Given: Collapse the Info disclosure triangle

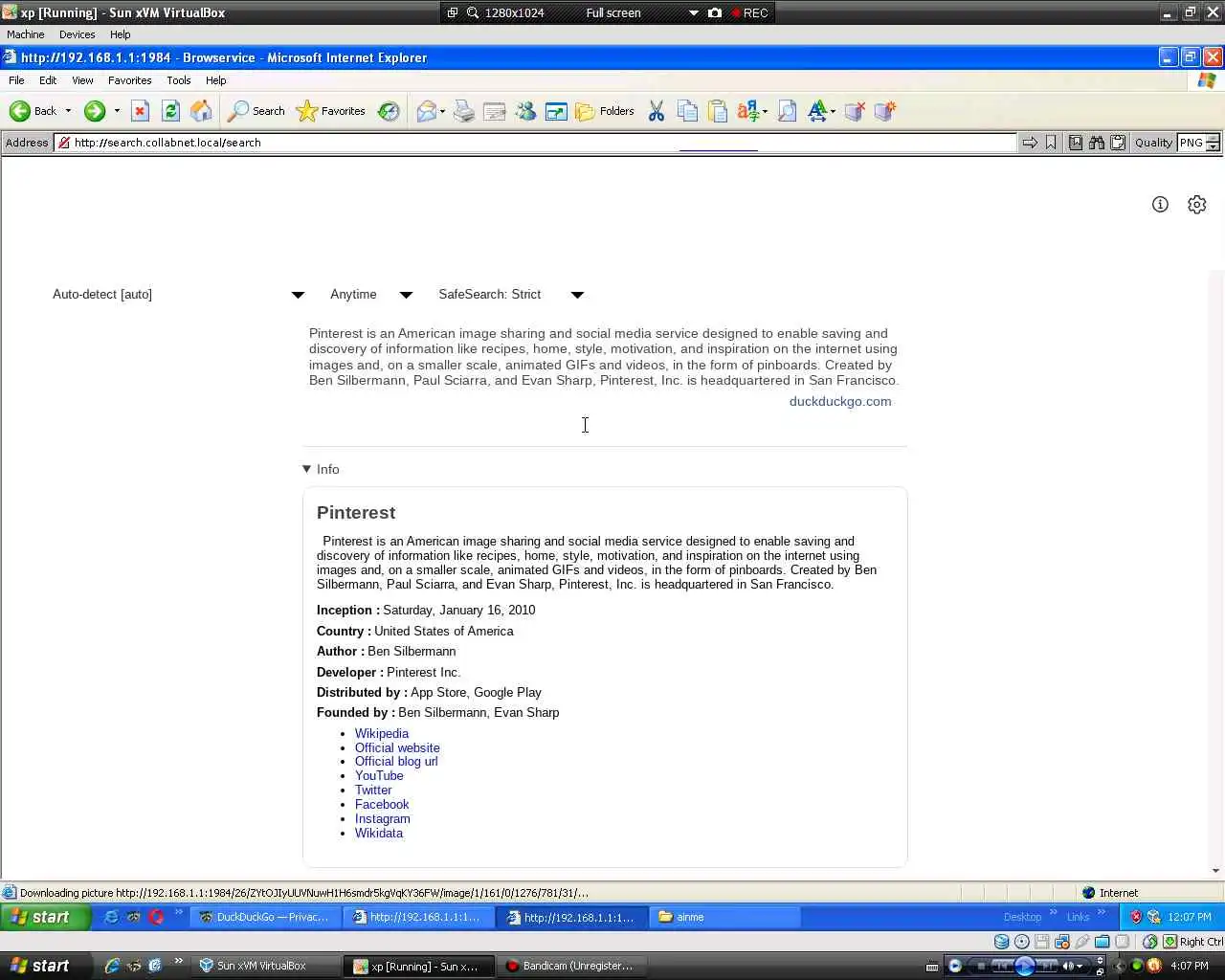Looking at the screenshot, I should point(306,469).
